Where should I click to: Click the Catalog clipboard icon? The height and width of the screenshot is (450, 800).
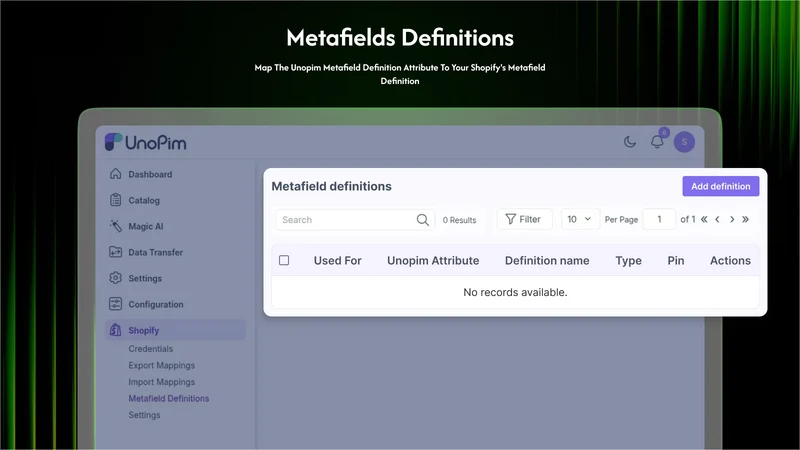pyautogui.click(x=116, y=200)
